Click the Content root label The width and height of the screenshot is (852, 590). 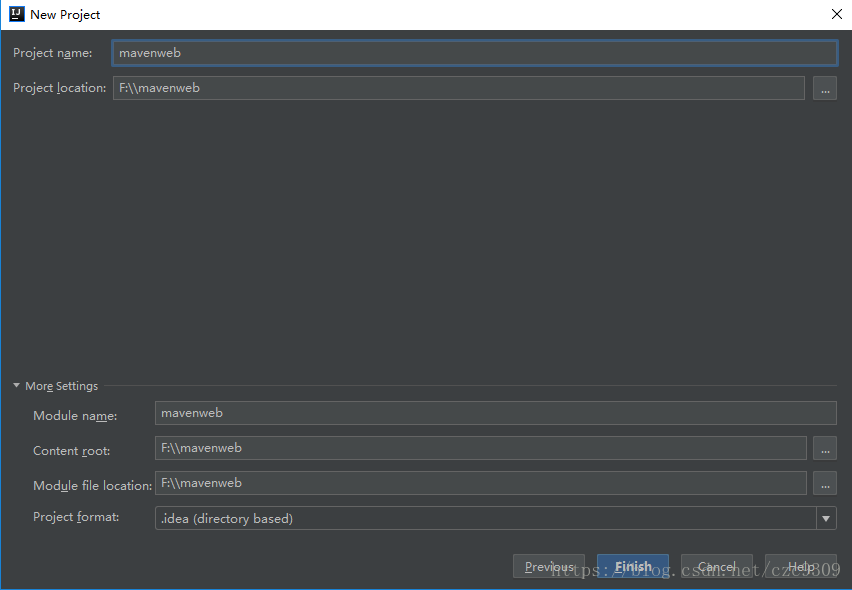72,450
